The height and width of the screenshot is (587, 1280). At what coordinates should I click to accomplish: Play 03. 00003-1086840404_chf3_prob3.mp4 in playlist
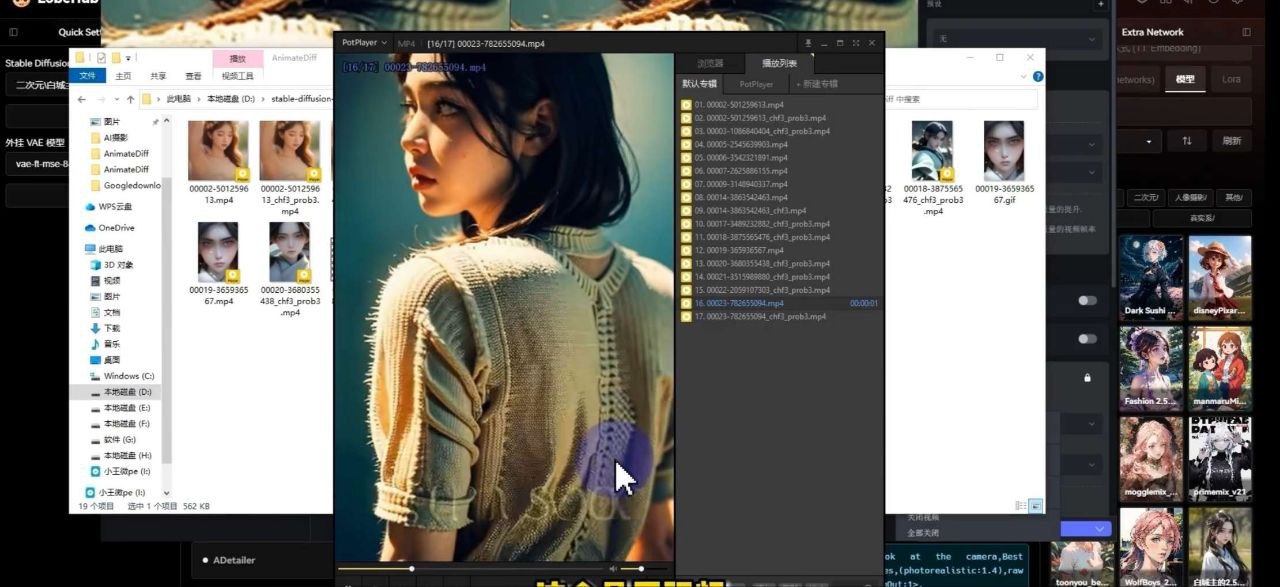pos(762,131)
